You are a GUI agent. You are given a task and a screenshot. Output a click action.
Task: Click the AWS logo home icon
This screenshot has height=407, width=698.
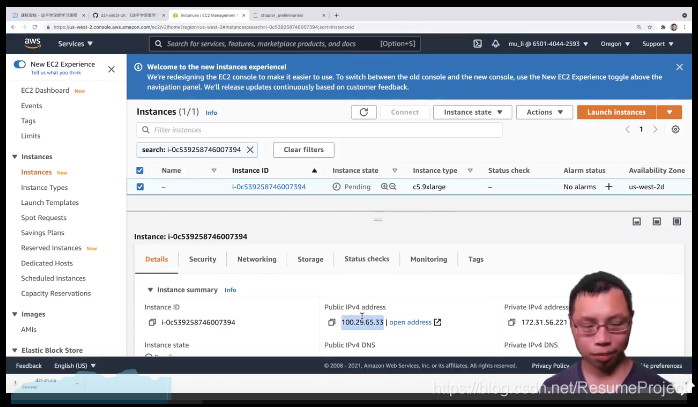click(x=32, y=43)
